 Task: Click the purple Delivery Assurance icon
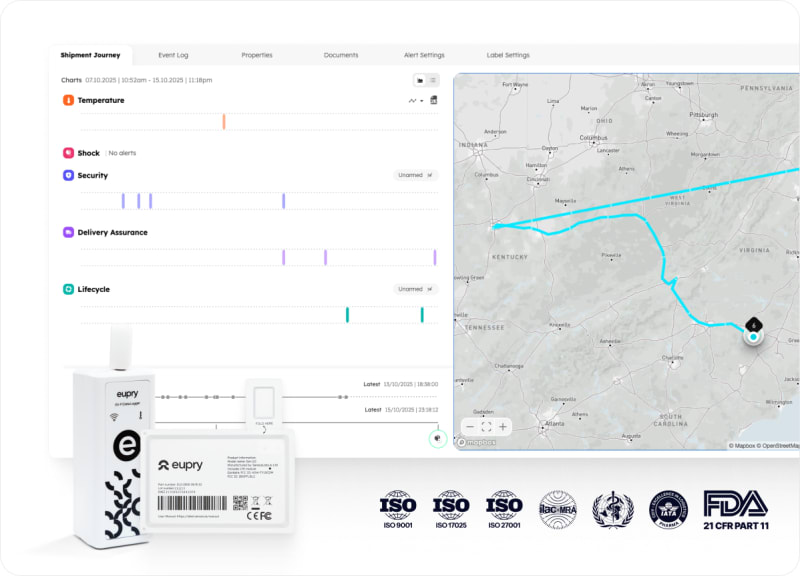(68, 232)
